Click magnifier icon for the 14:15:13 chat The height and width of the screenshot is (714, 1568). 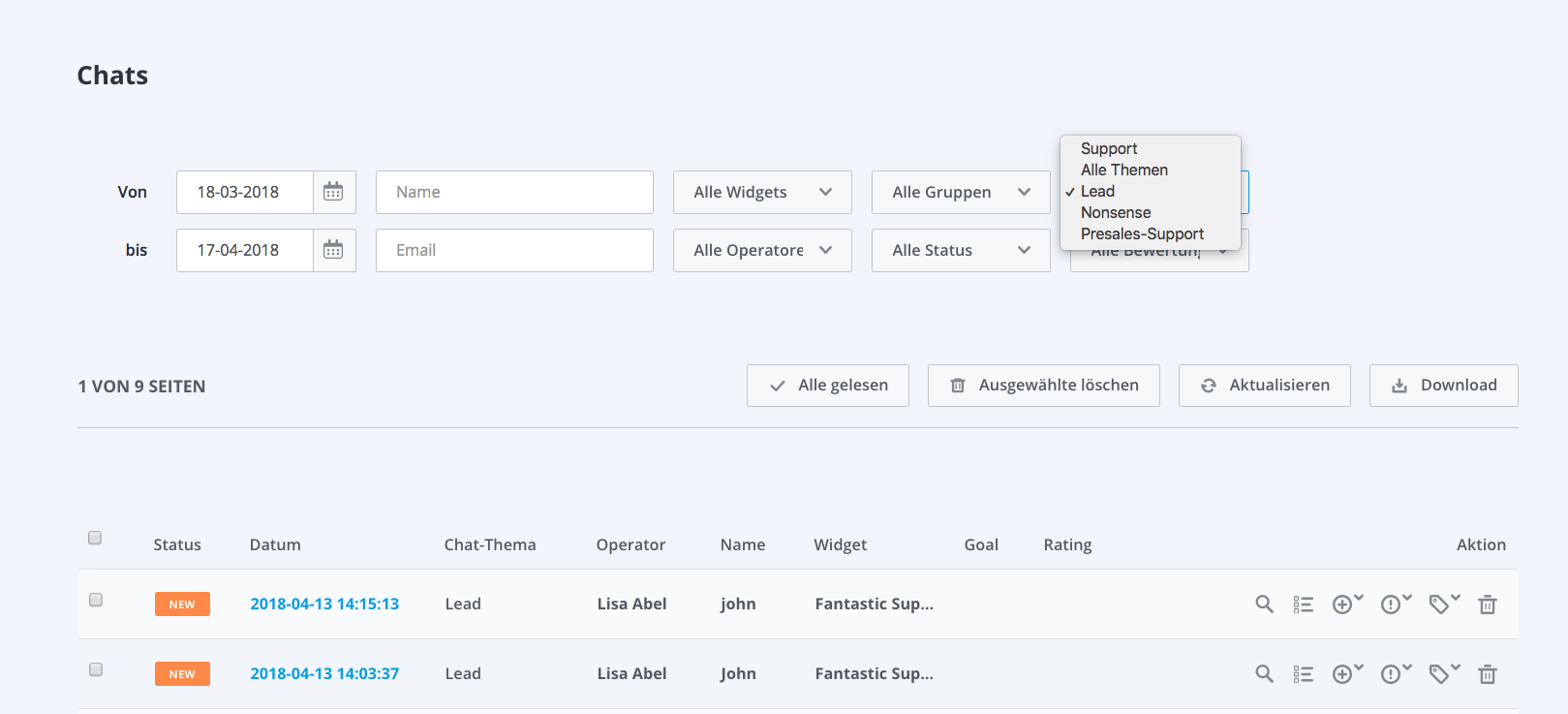[1264, 605]
